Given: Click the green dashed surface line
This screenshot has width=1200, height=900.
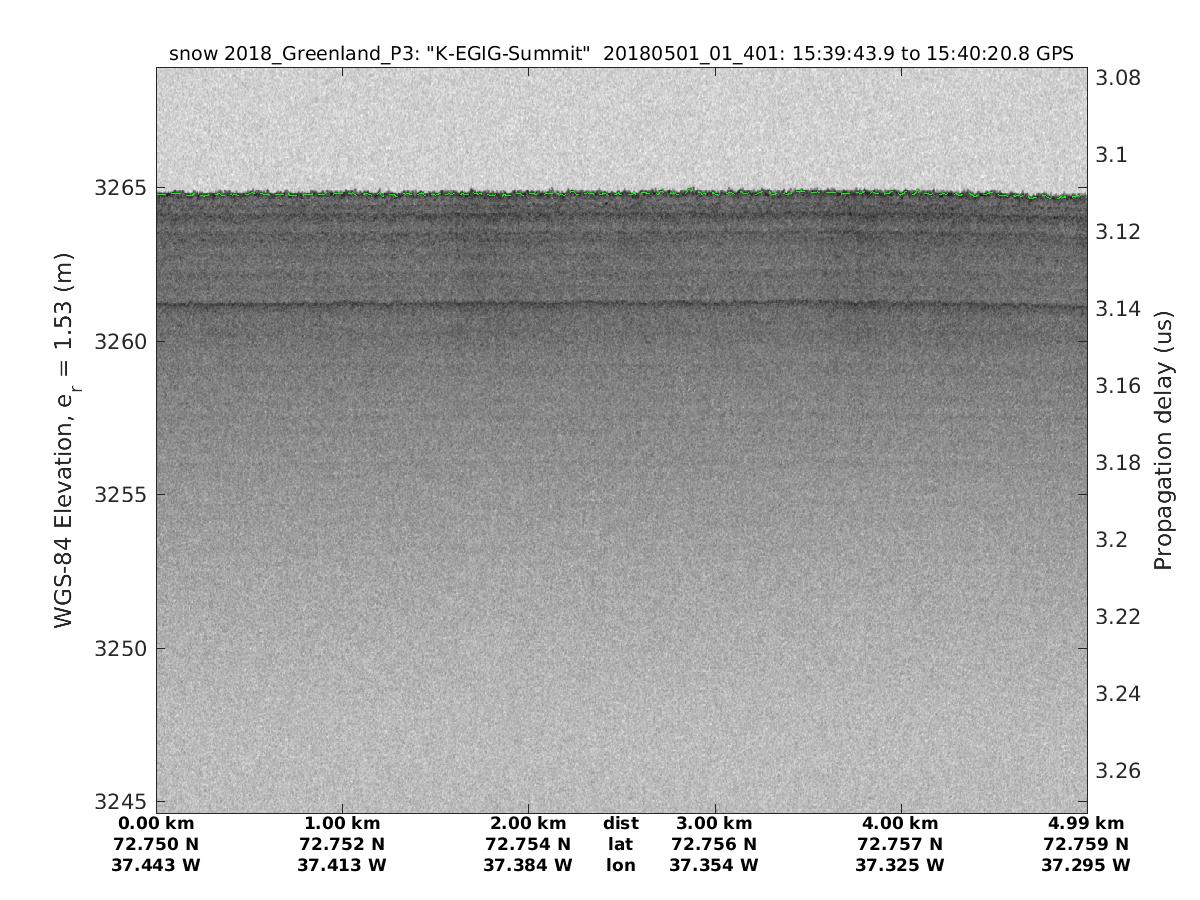Looking at the screenshot, I should (620, 193).
